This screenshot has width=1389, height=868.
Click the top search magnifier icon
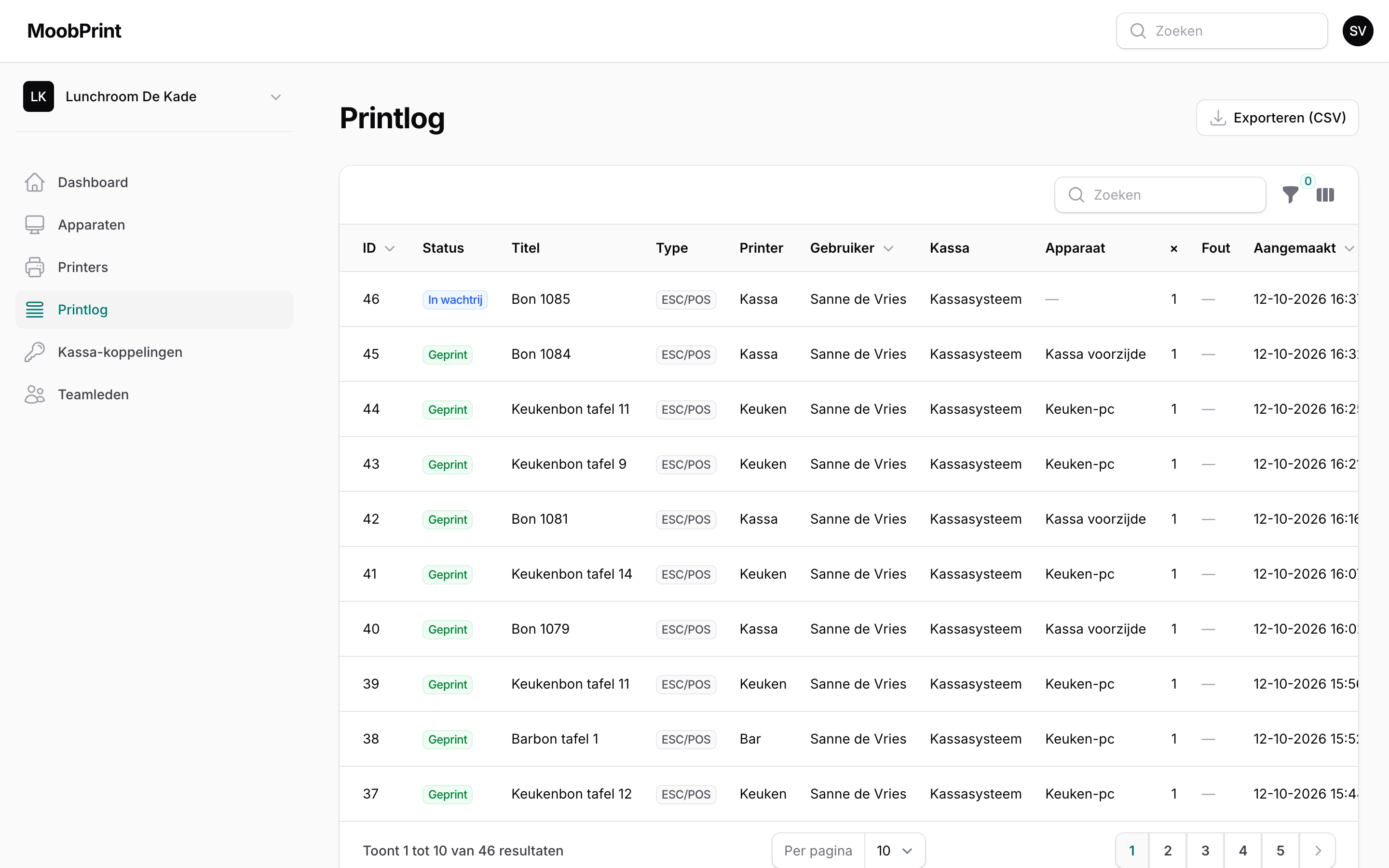[1138, 31]
